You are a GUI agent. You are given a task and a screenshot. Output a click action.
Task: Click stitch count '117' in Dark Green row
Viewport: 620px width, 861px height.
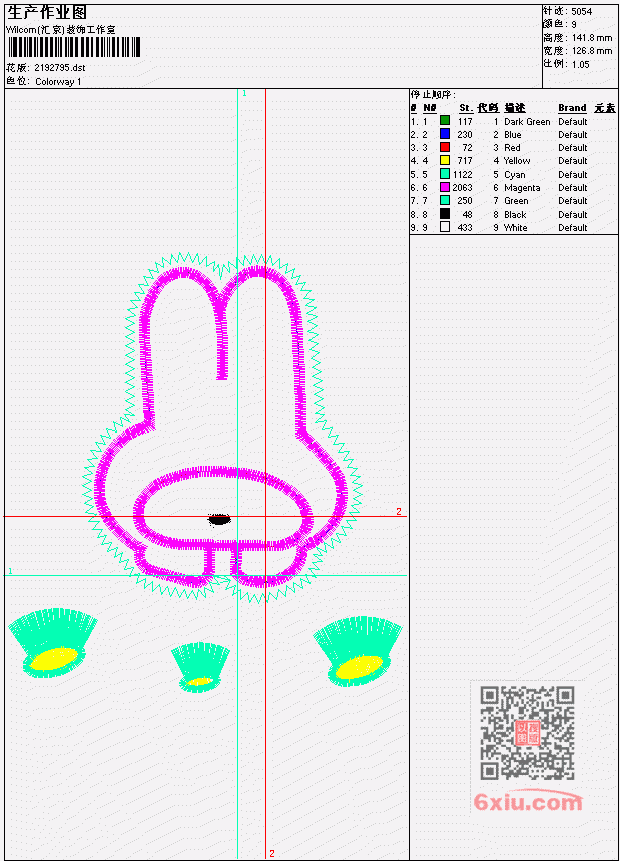[x=465, y=121]
